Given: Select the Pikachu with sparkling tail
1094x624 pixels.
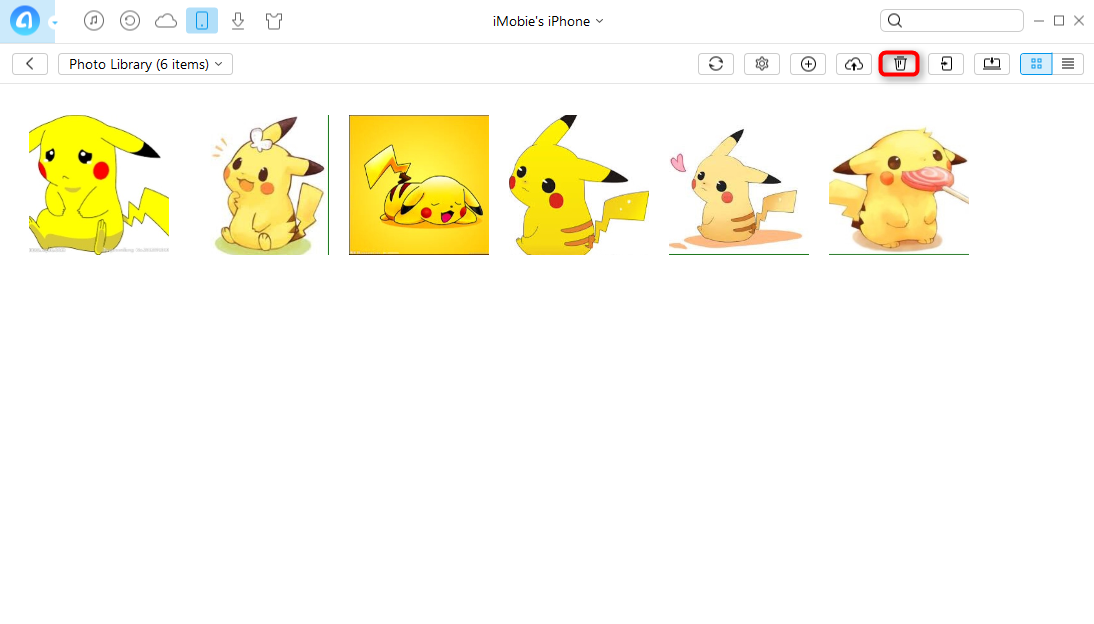Looking at the screenshot, I should 579,185.
